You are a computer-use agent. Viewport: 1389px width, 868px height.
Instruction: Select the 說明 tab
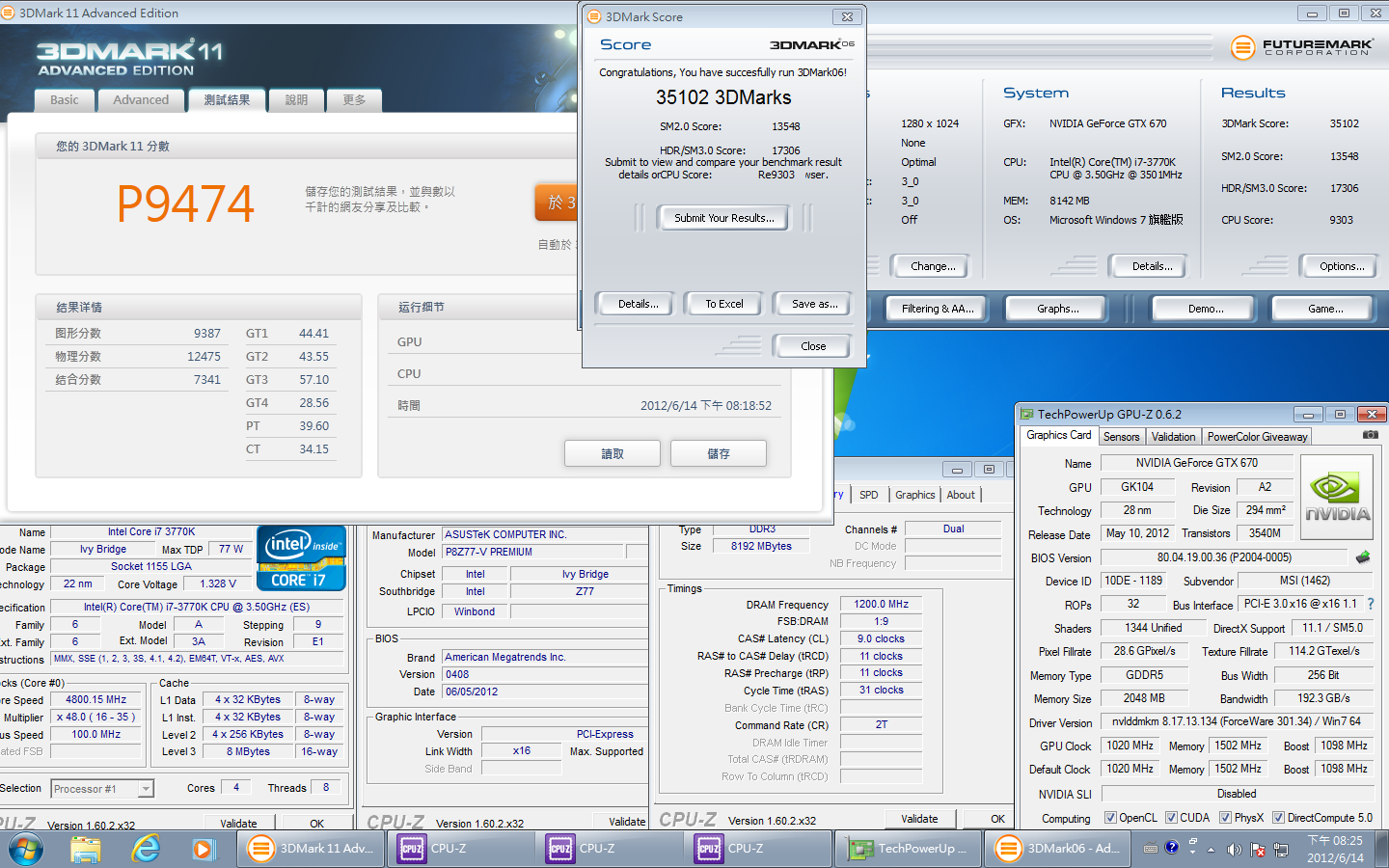pyautogui.click(x=296, y=99)
